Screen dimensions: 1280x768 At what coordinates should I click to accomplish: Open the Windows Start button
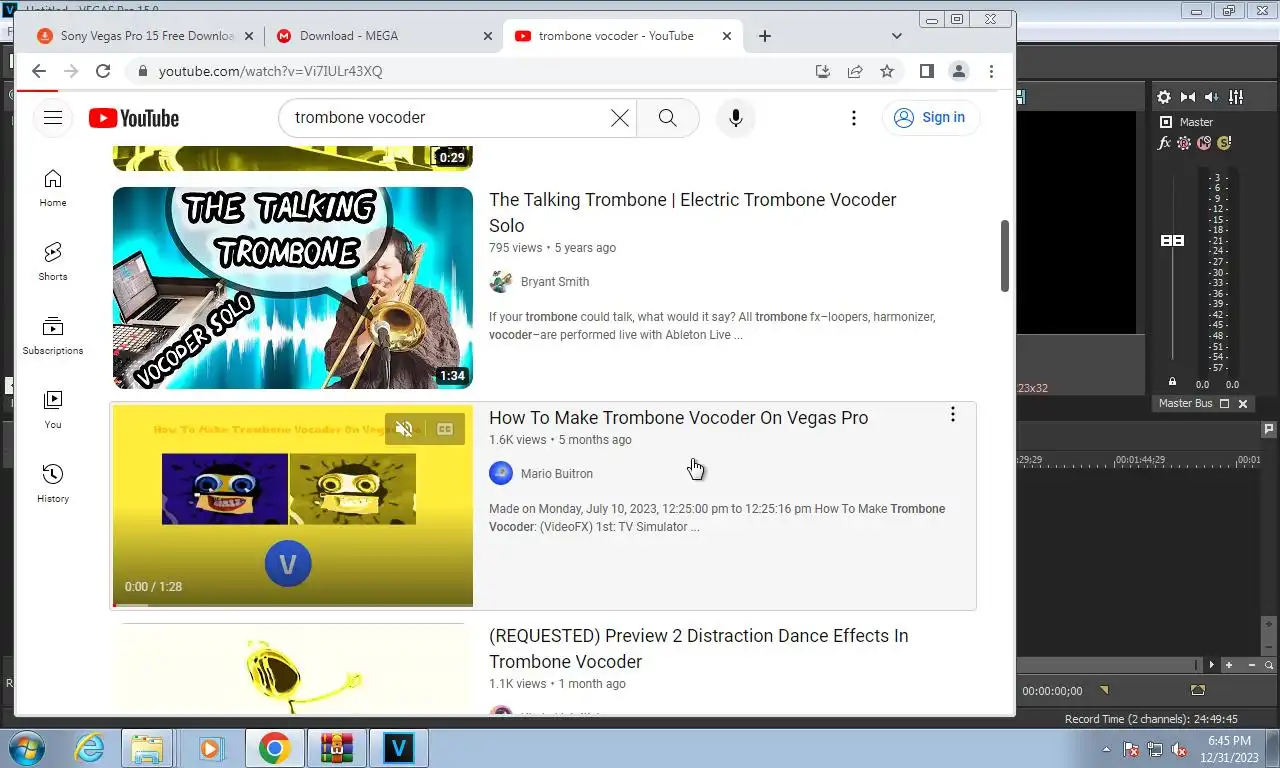click(25, 748)
